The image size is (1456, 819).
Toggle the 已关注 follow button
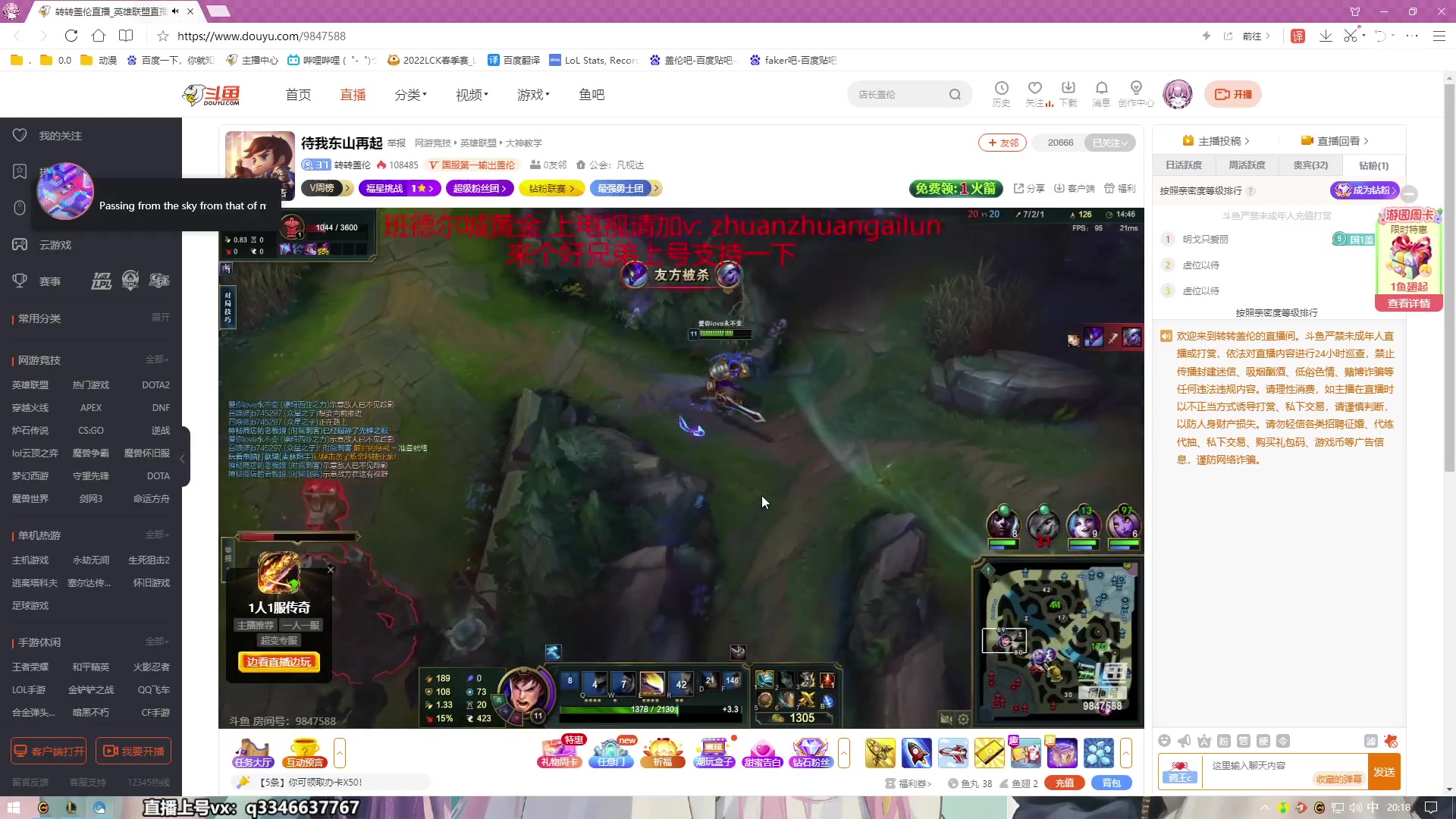coord(1109,143)
